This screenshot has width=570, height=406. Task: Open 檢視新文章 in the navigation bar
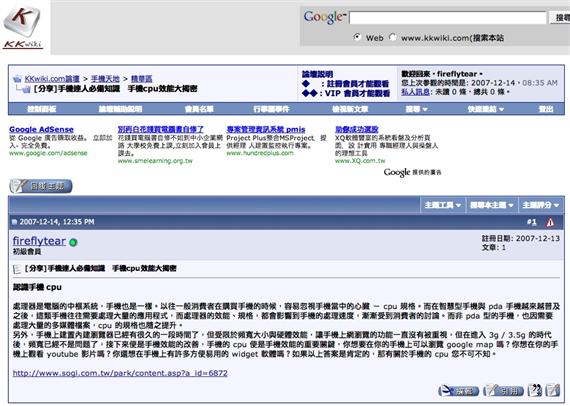click(350, 109)
